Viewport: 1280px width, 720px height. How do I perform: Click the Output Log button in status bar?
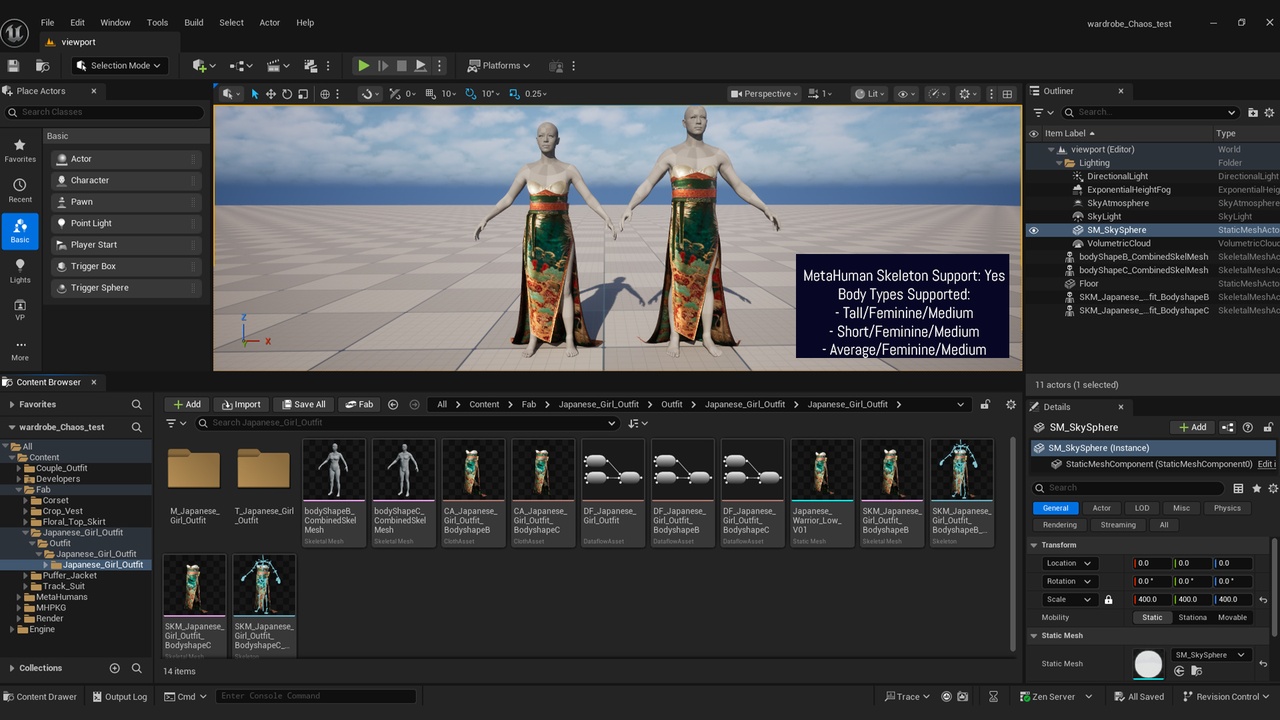tap(119, 697)
